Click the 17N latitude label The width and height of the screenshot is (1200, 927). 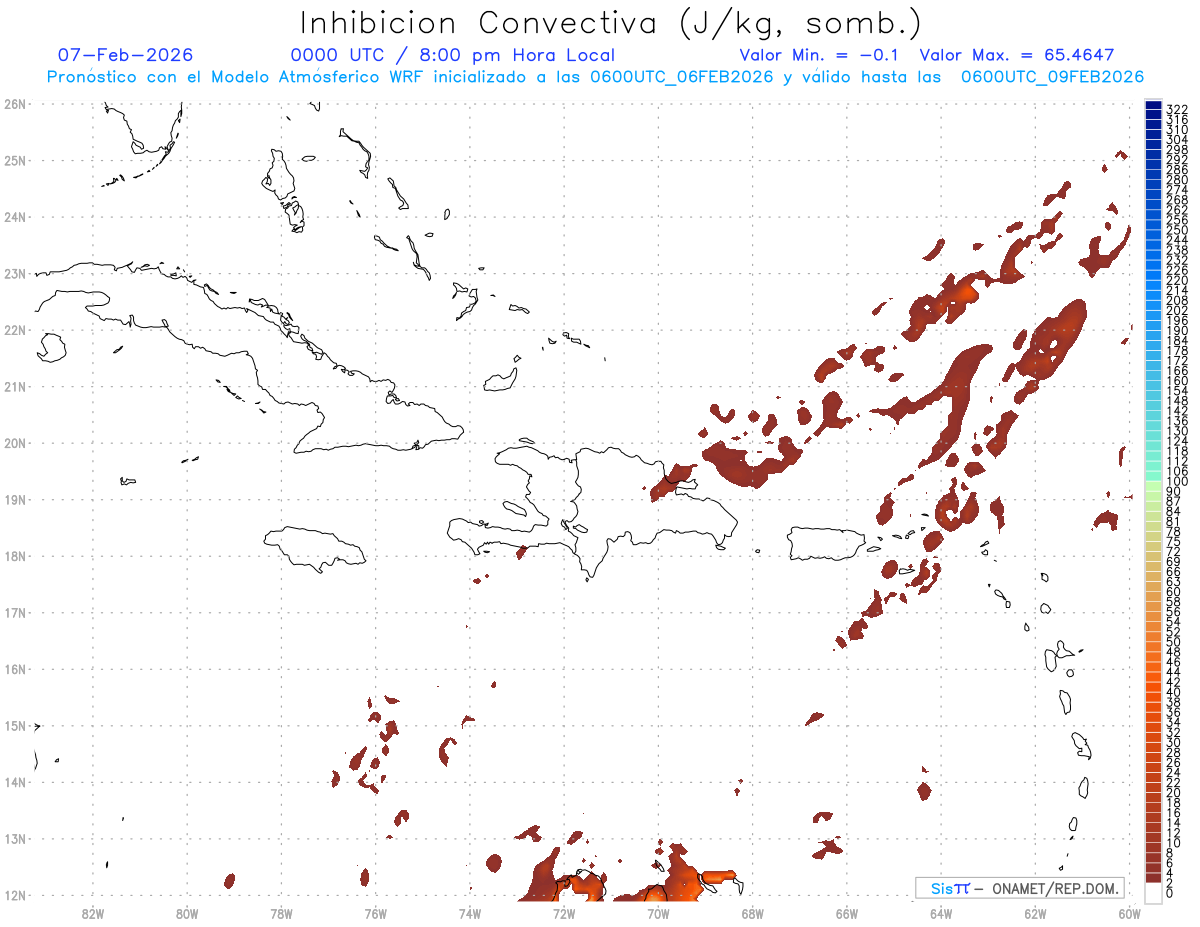point(15,612)
